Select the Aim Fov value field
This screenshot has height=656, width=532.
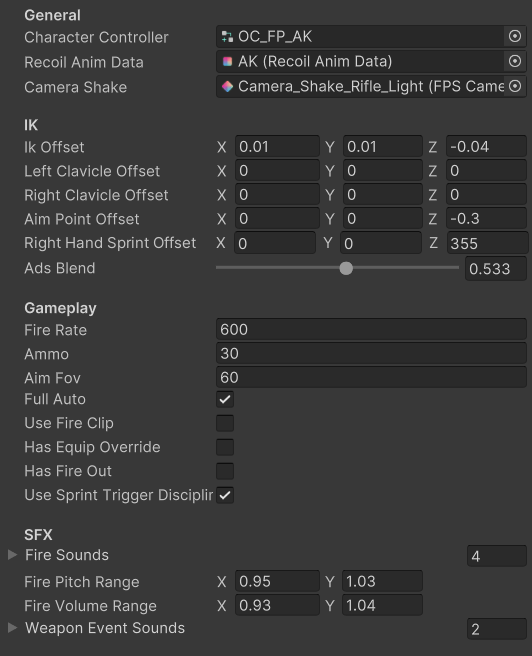pyautogui.click(x=371, y=377)
